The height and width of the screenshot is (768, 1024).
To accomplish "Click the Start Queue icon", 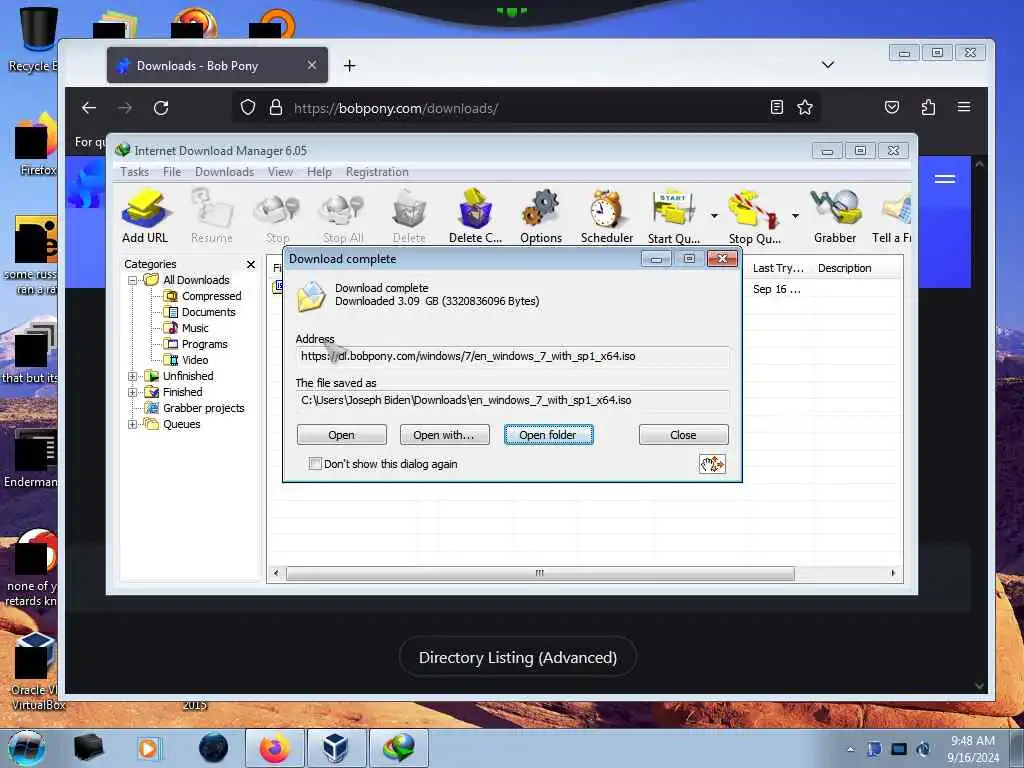I will 673,216.
